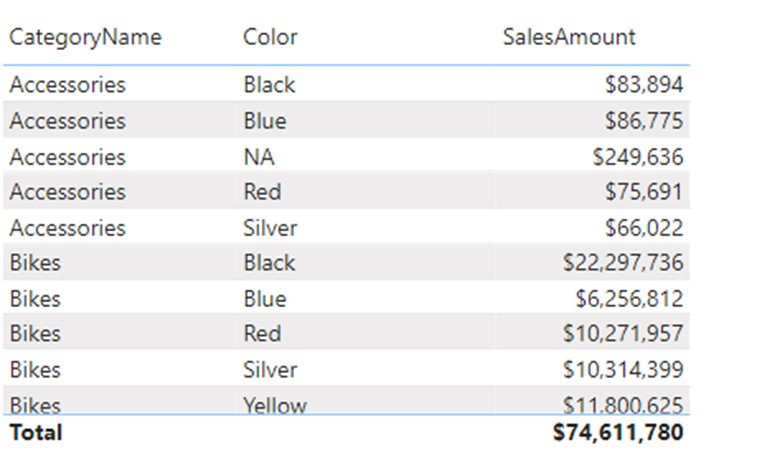This screenshot has height=450, width=757.
Task: Select the Red color cell for Accessories
Action: (262, 192)
